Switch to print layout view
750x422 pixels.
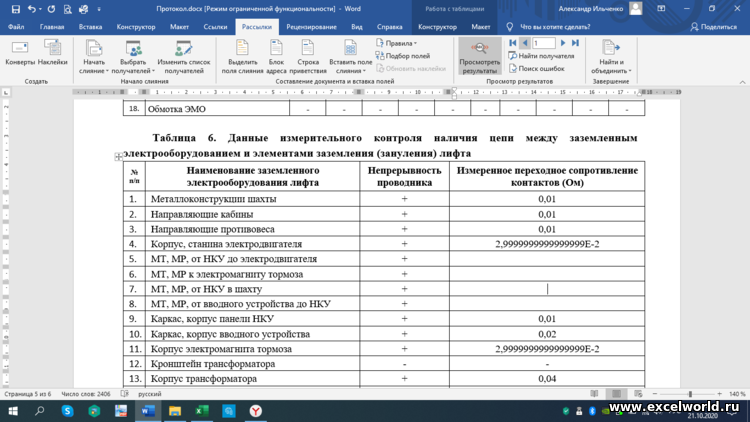(616, 394)
